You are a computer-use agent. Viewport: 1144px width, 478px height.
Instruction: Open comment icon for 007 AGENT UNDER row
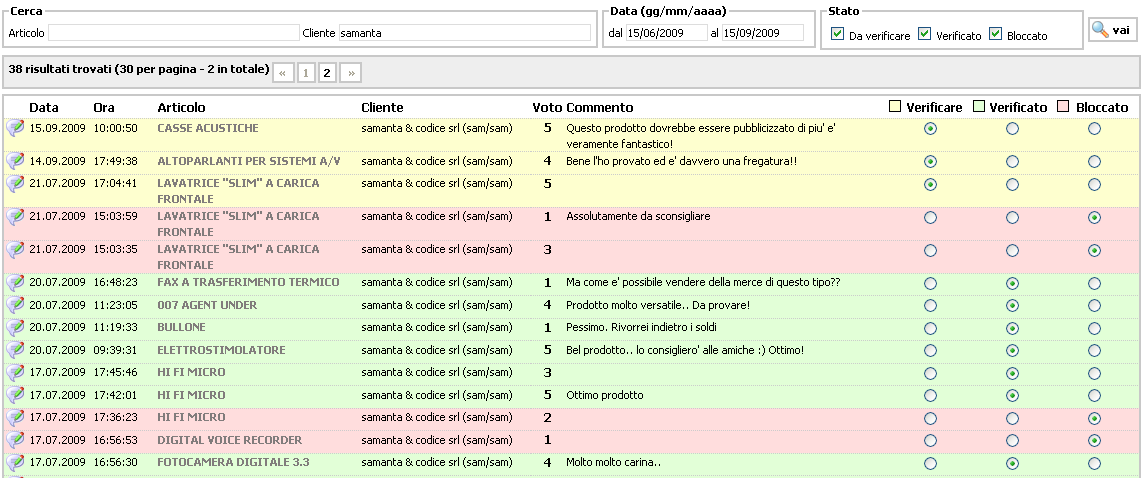[x=15, y=305]
